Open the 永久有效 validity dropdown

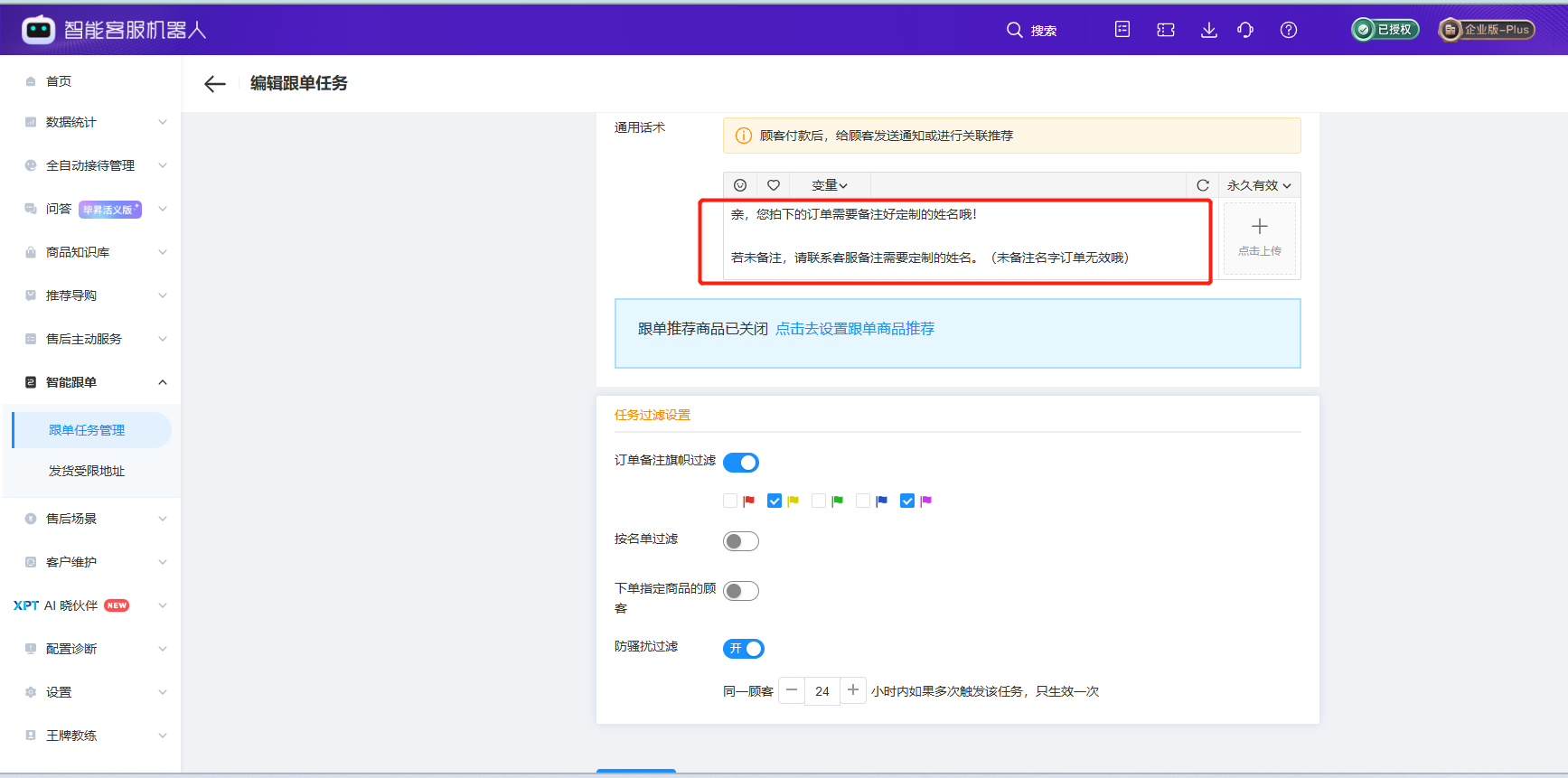pyautogui.click(x=1259, y=185)
